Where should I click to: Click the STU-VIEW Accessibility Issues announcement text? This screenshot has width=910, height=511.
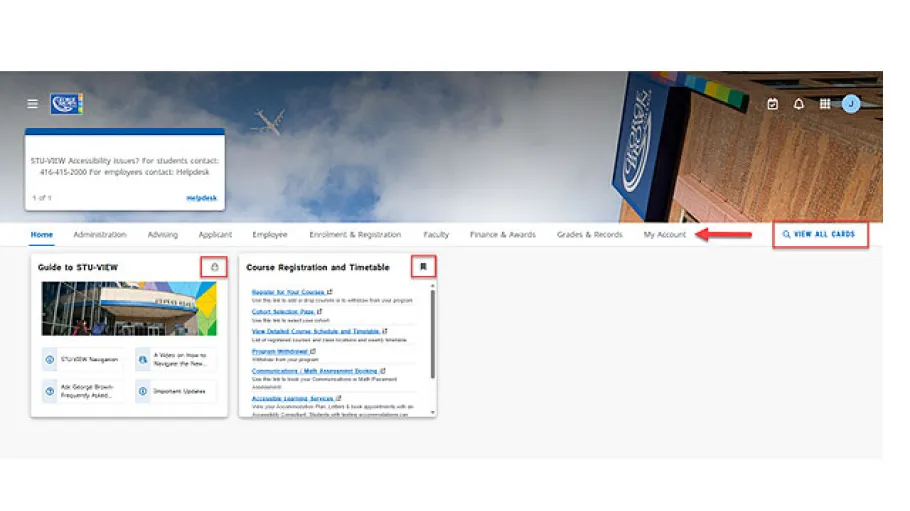[125, 166]
